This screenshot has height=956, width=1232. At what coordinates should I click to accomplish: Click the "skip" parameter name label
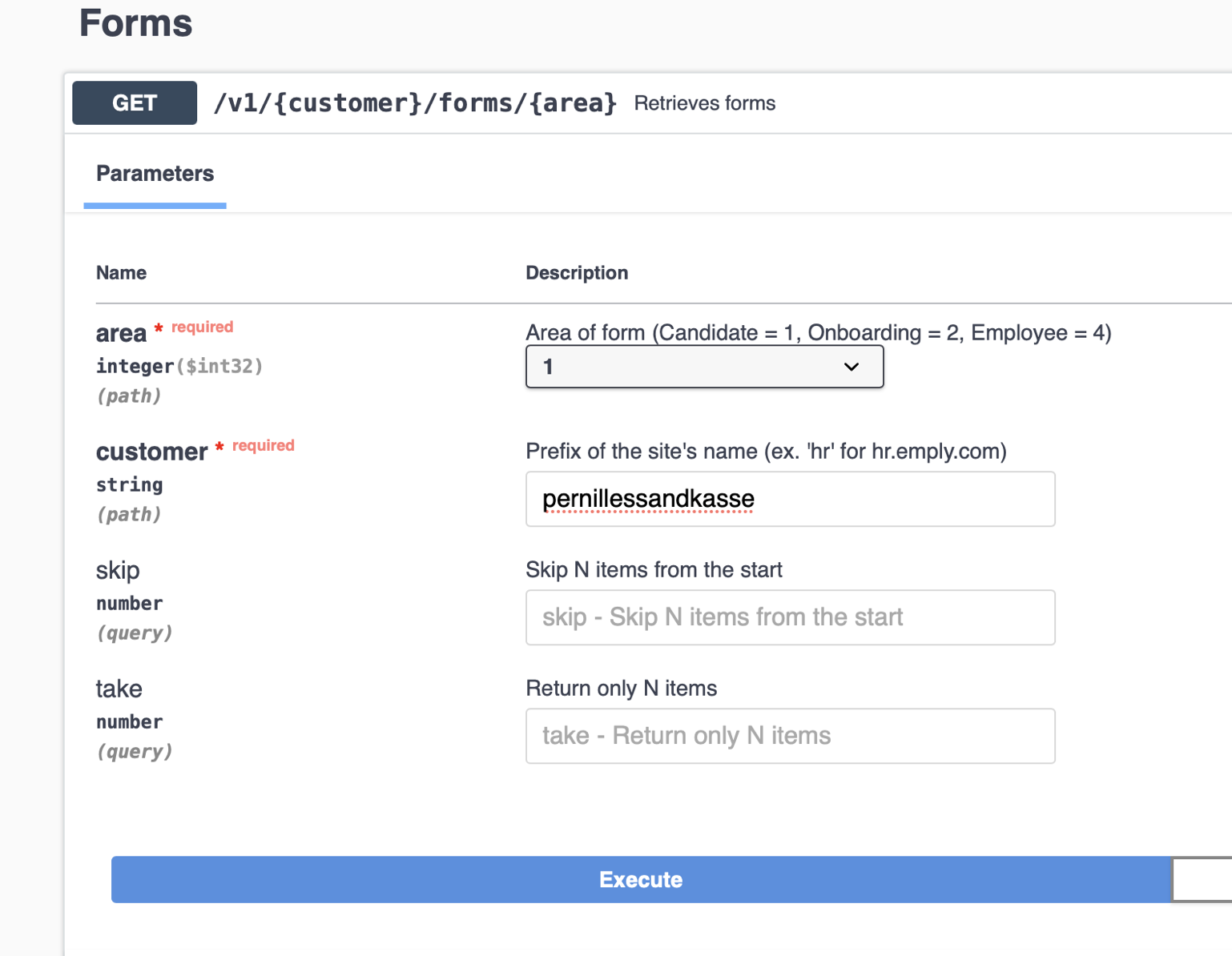pyautogui.click(x=118, y=570)
